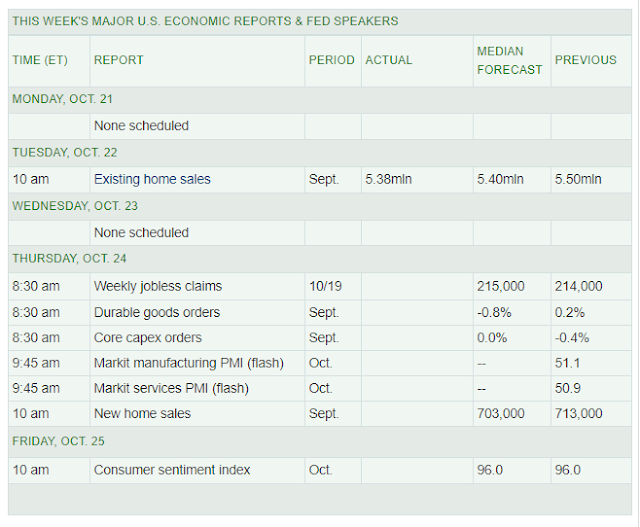
Task: Click 'None scheduled' under Wednesday
Action: [141, 233]
